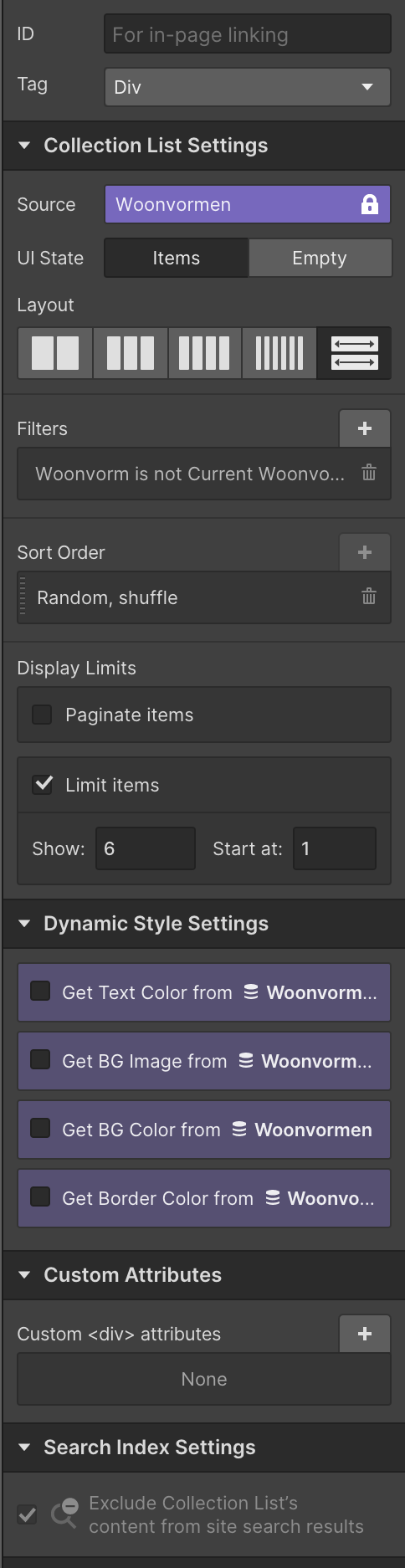
Task: Add a sort order with plus button
Action: coord(365,552)
